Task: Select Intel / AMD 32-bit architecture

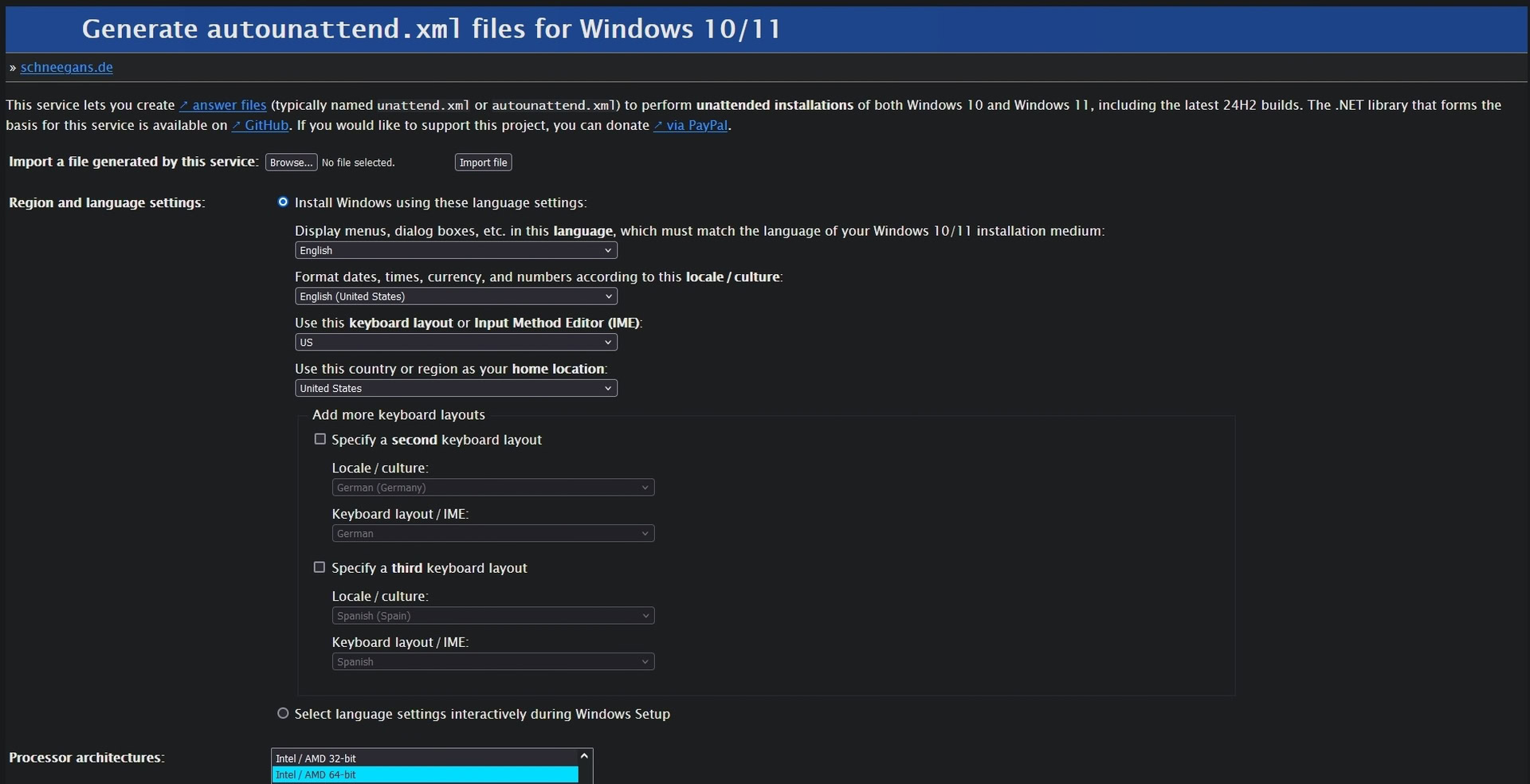Action: [x=424, y=759]
